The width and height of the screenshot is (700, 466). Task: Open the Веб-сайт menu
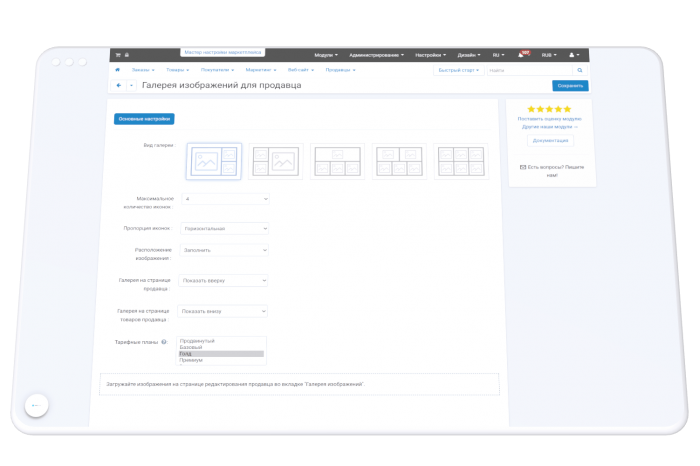coord(301,70)
